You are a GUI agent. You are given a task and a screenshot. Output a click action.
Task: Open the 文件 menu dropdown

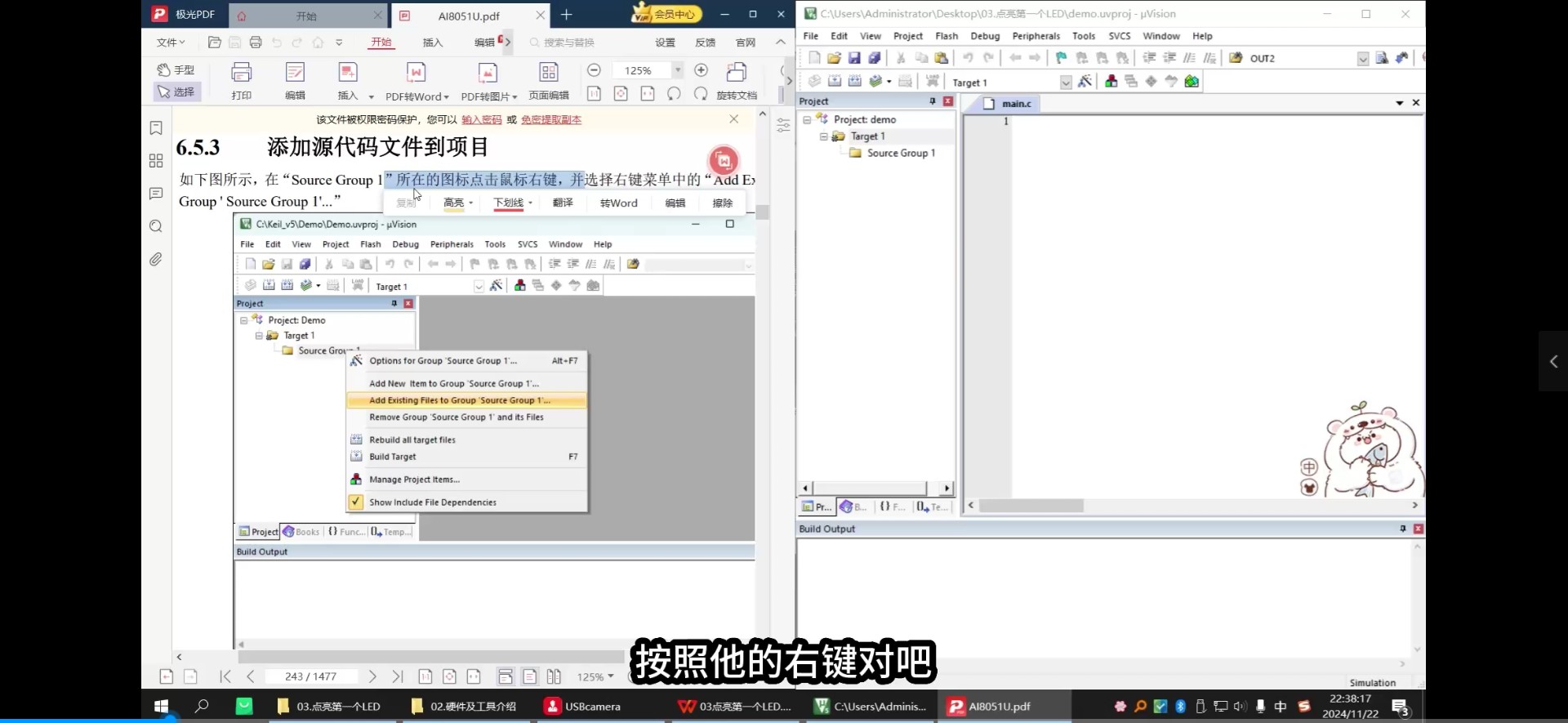(171, 42)
